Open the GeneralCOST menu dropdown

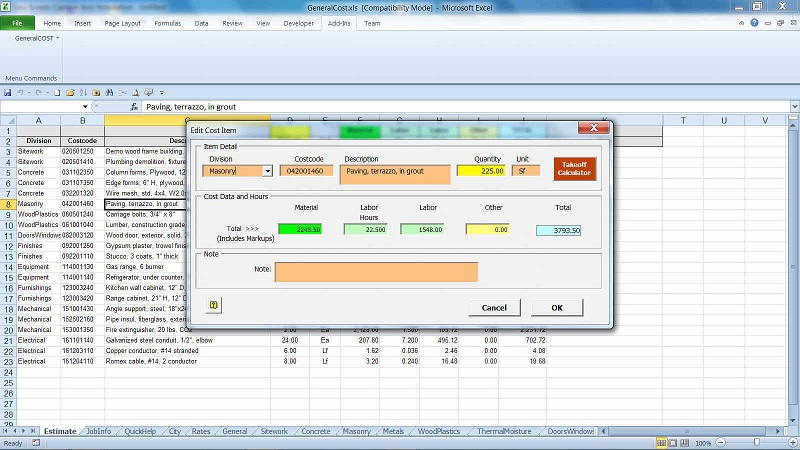click(x=37, y=38)
